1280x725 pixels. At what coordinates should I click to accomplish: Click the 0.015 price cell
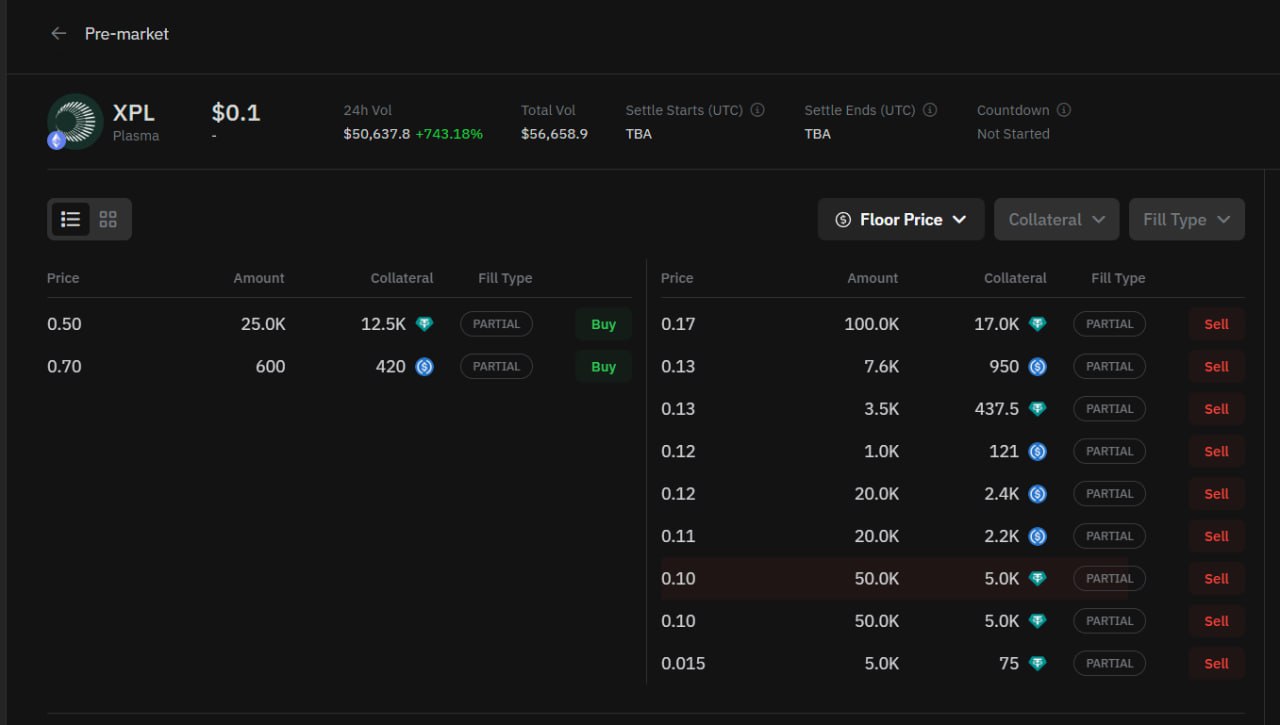[683, 663]
